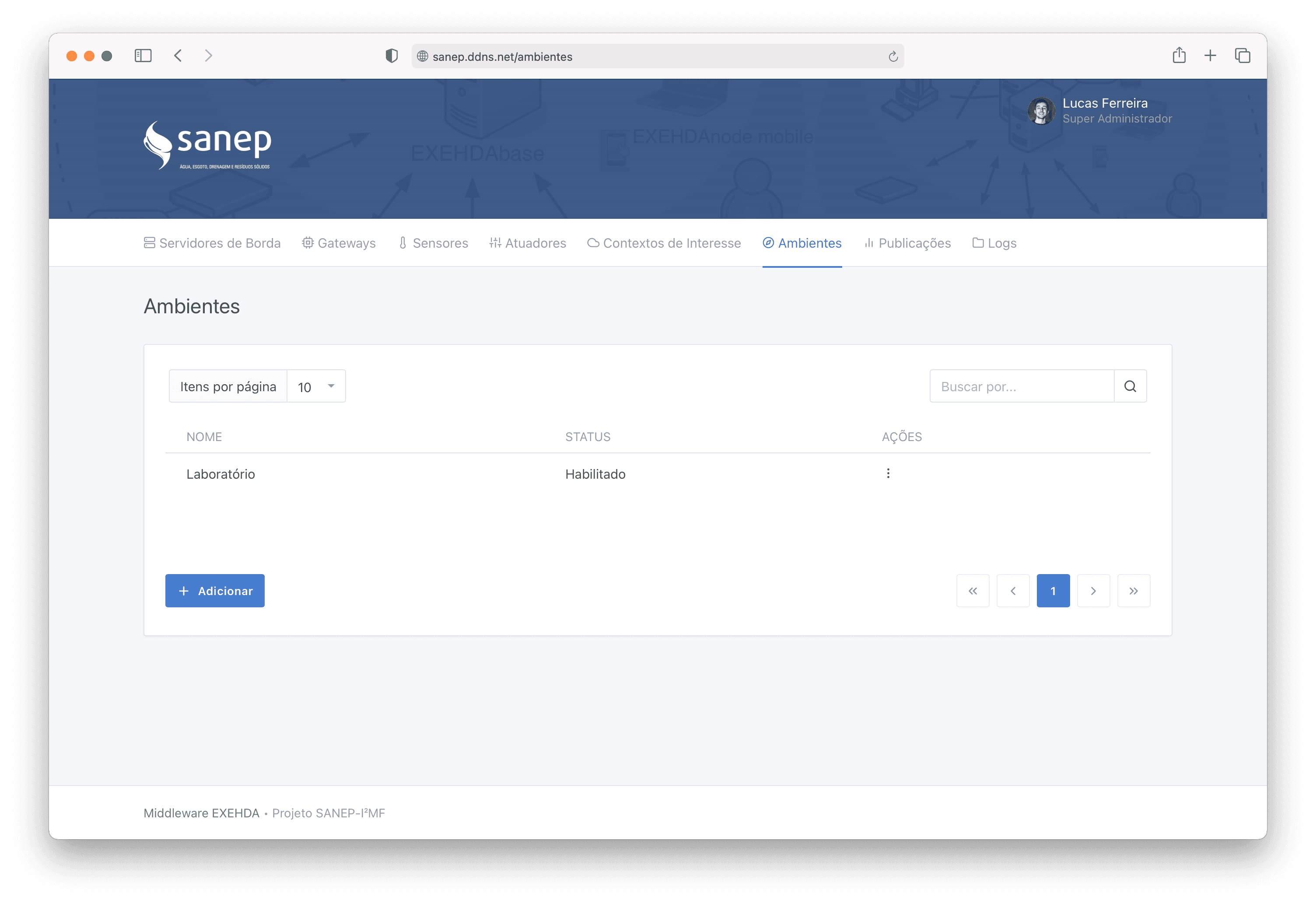Click the page reload icon
Screen dimensions: 1316x904
892,56
